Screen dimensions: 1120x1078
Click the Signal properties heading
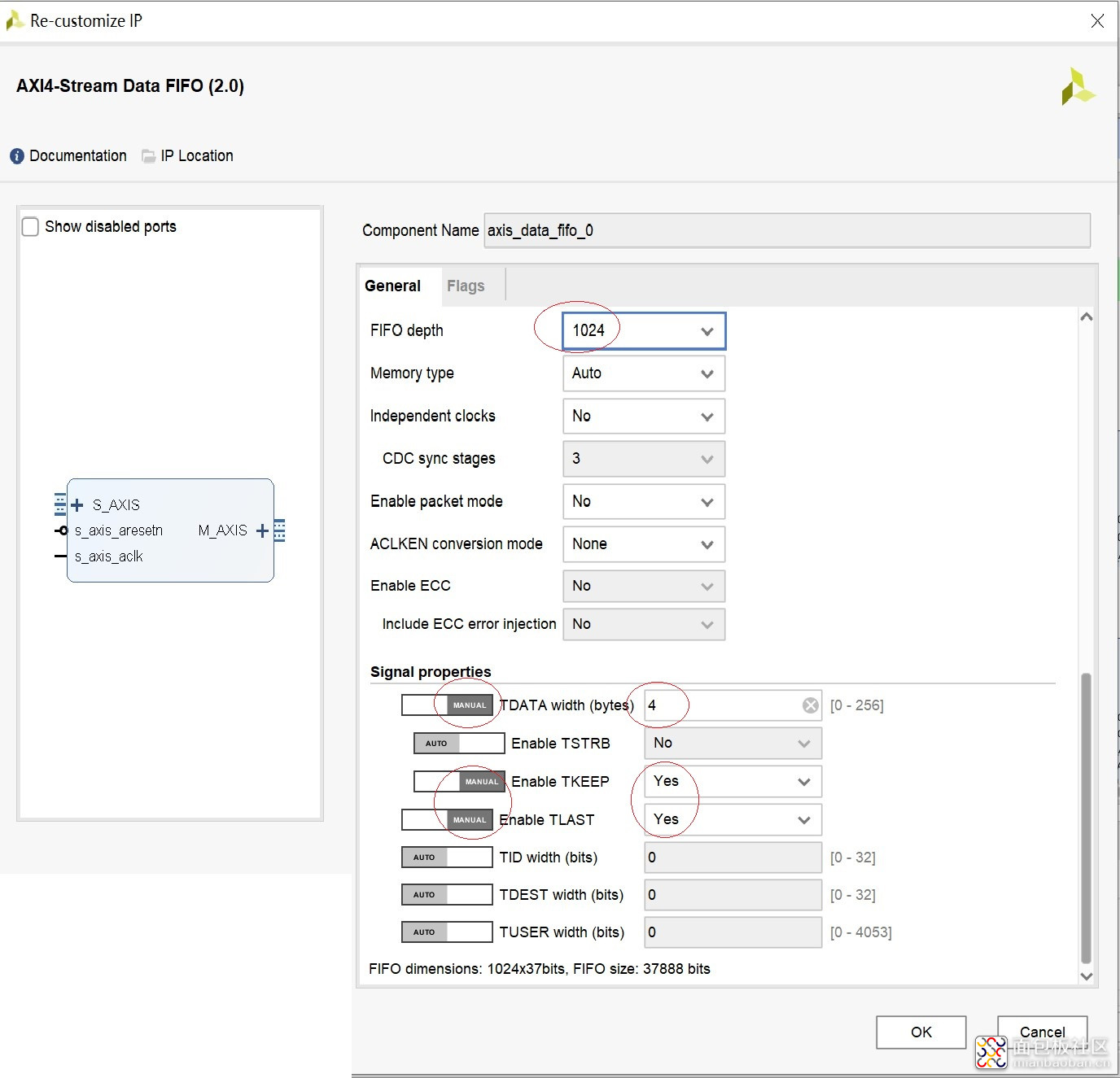click(x=431, y=672)
